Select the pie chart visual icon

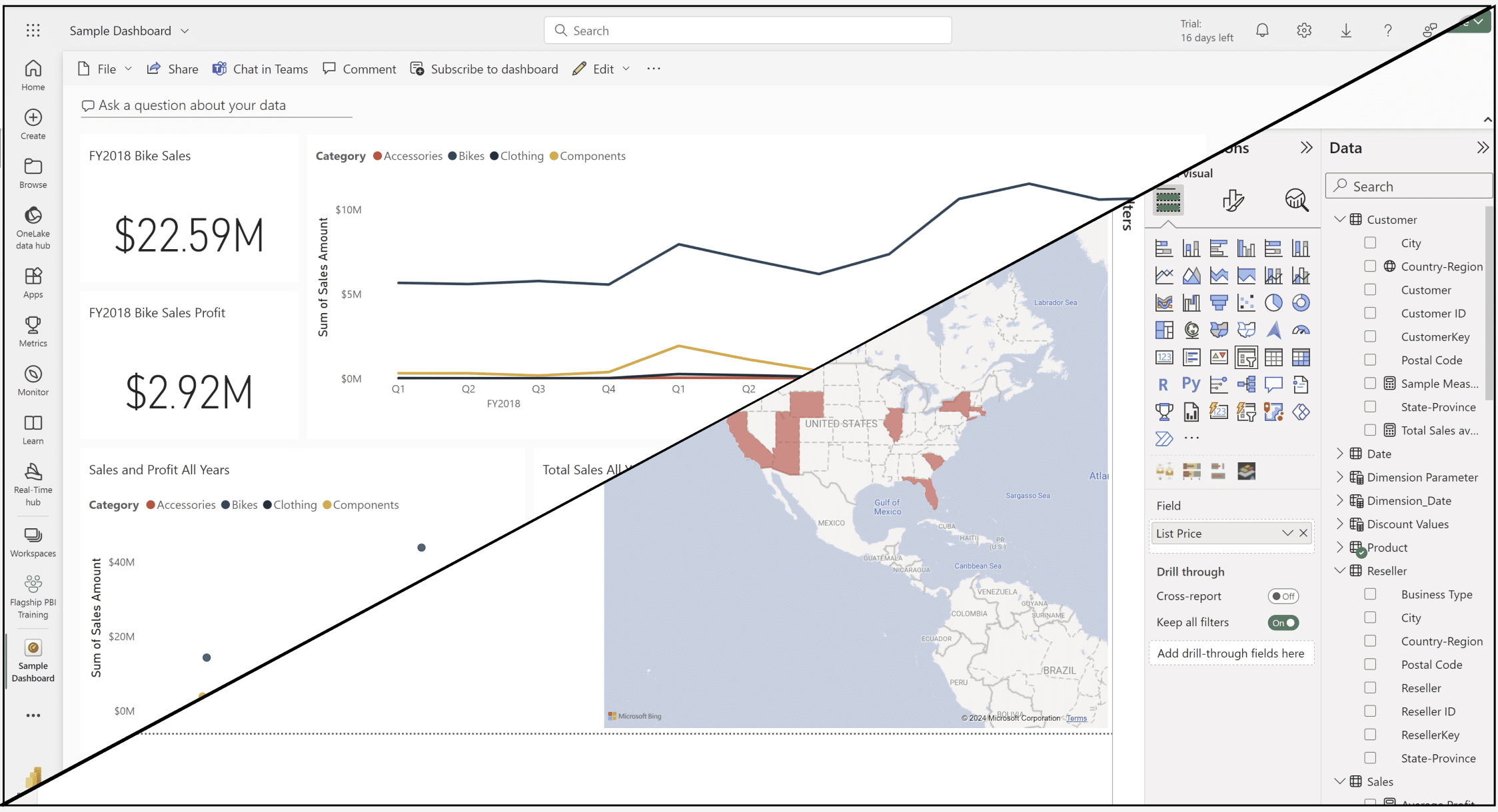[1273, 302]
